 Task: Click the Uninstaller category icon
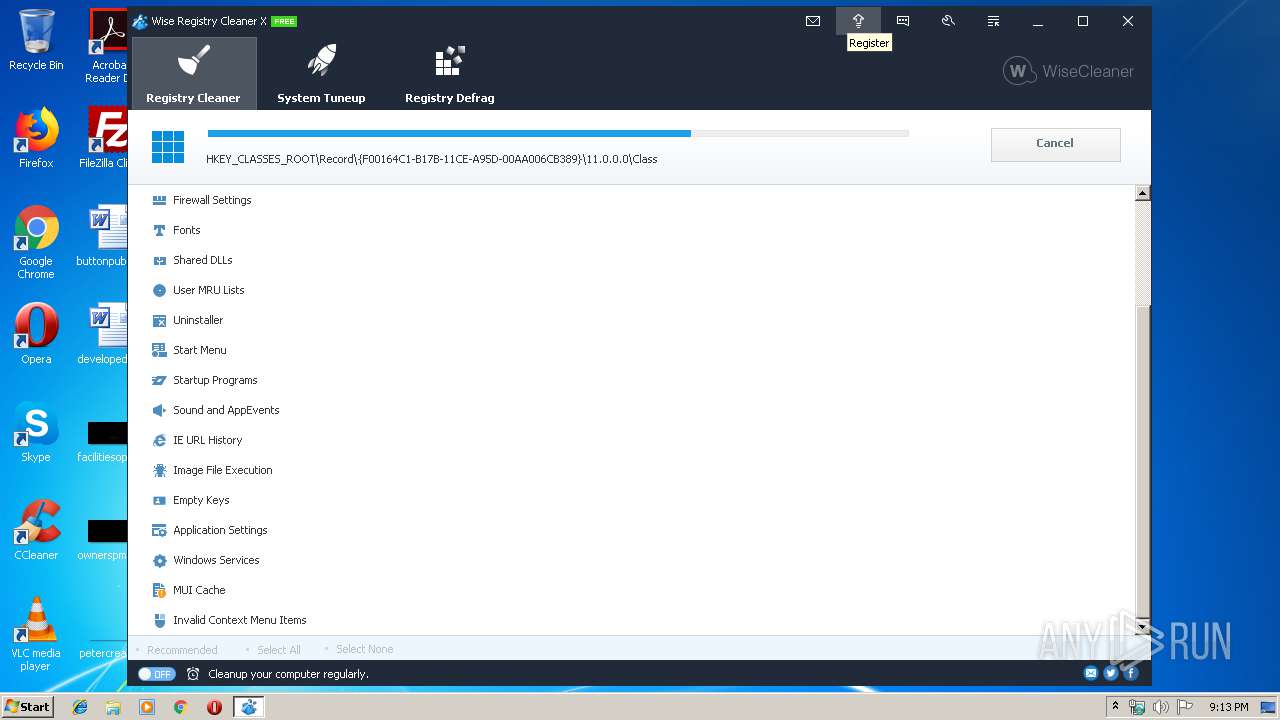click(x=159, y=320)
